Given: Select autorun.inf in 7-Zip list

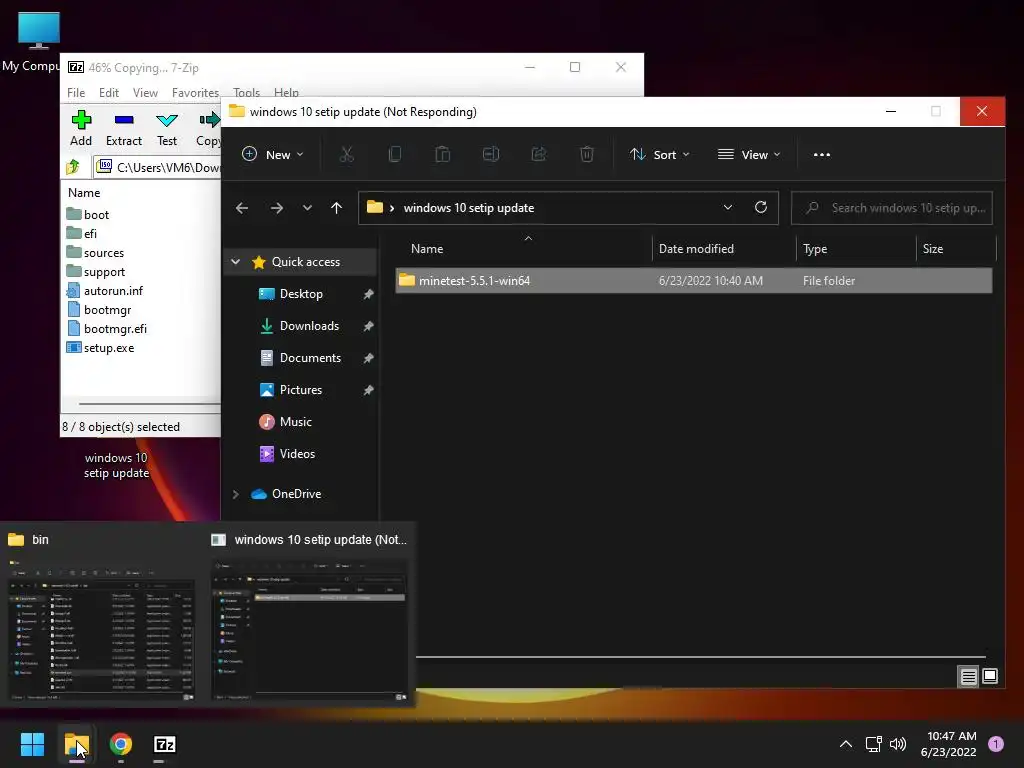Looking at the screenshot, I should tap(104, 291).
